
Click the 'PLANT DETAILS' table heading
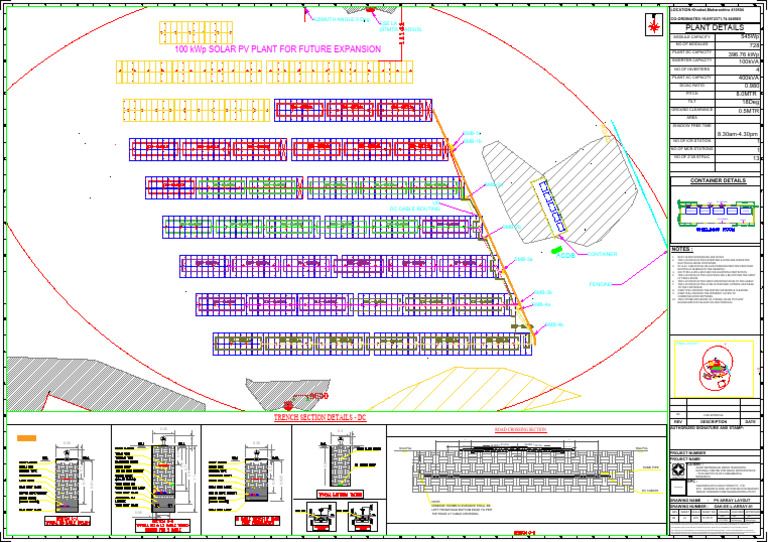coord(715,28)
